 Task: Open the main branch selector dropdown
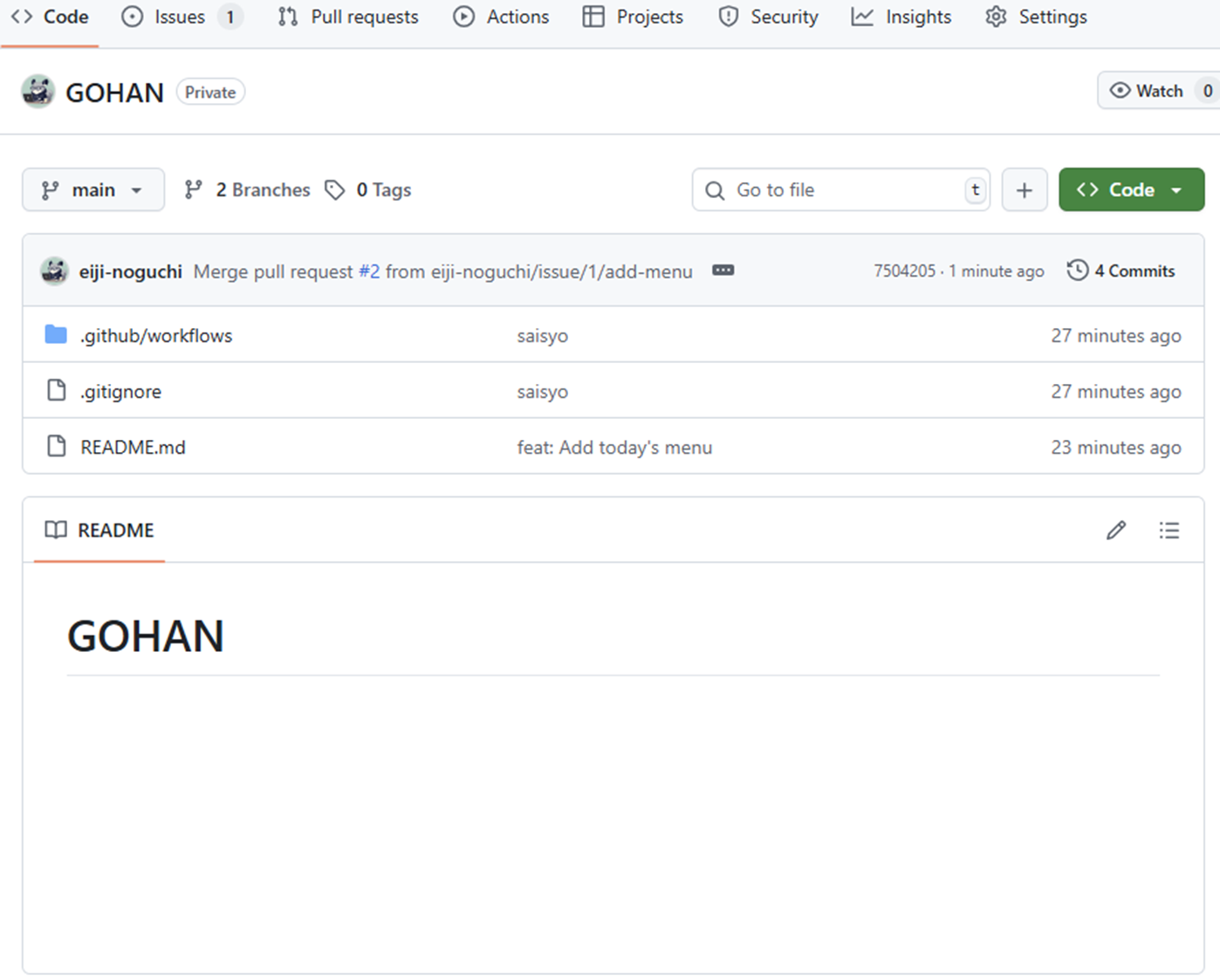(x=93, y=189)
